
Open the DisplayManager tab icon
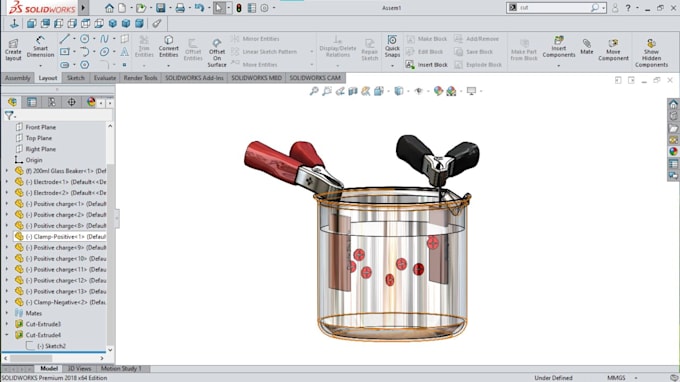(x=91, y=102)
